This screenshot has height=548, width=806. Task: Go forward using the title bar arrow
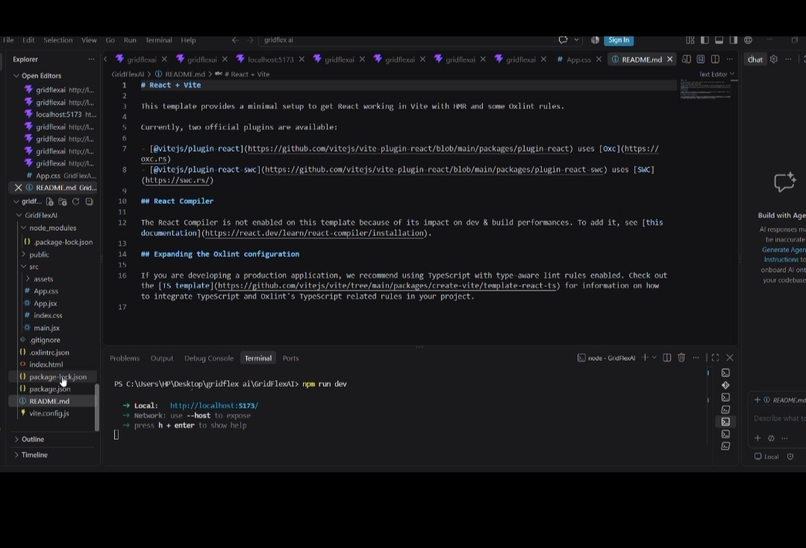pos(250,40)
